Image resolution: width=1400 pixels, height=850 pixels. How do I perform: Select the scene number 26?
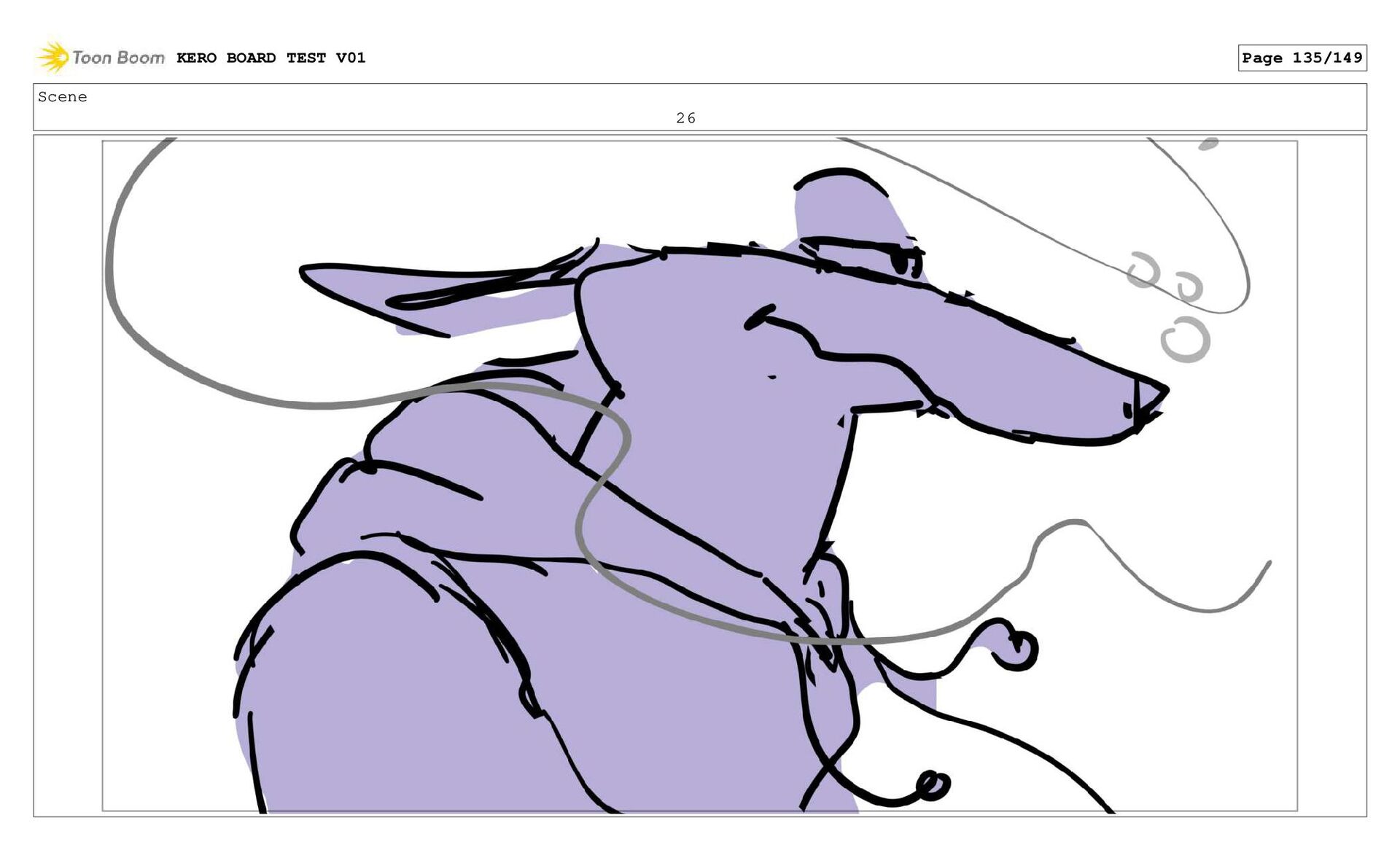(685, 118)
